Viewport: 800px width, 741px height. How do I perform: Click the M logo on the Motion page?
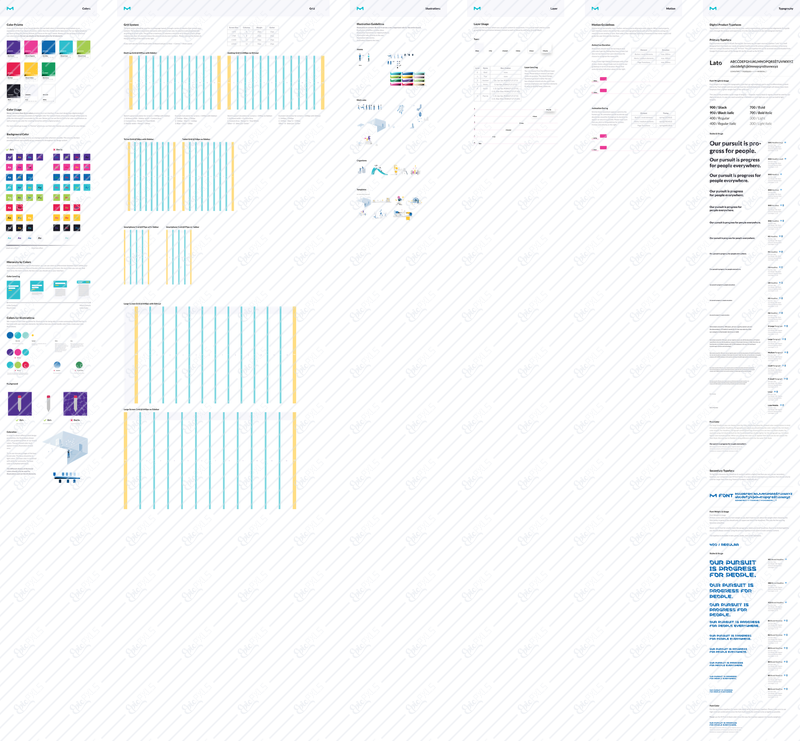(x=595, y=9)
